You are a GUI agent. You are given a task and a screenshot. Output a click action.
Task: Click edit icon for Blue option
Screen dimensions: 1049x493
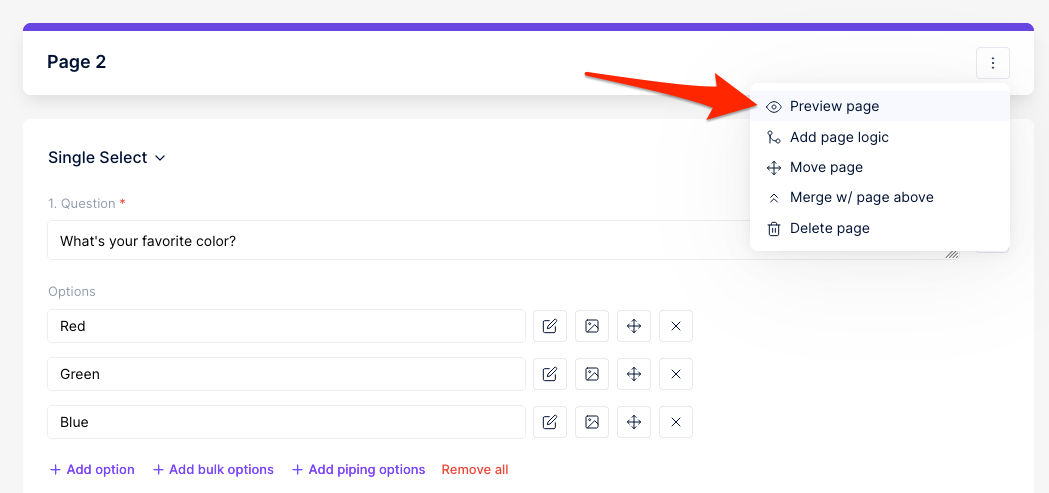coord(550,422)
